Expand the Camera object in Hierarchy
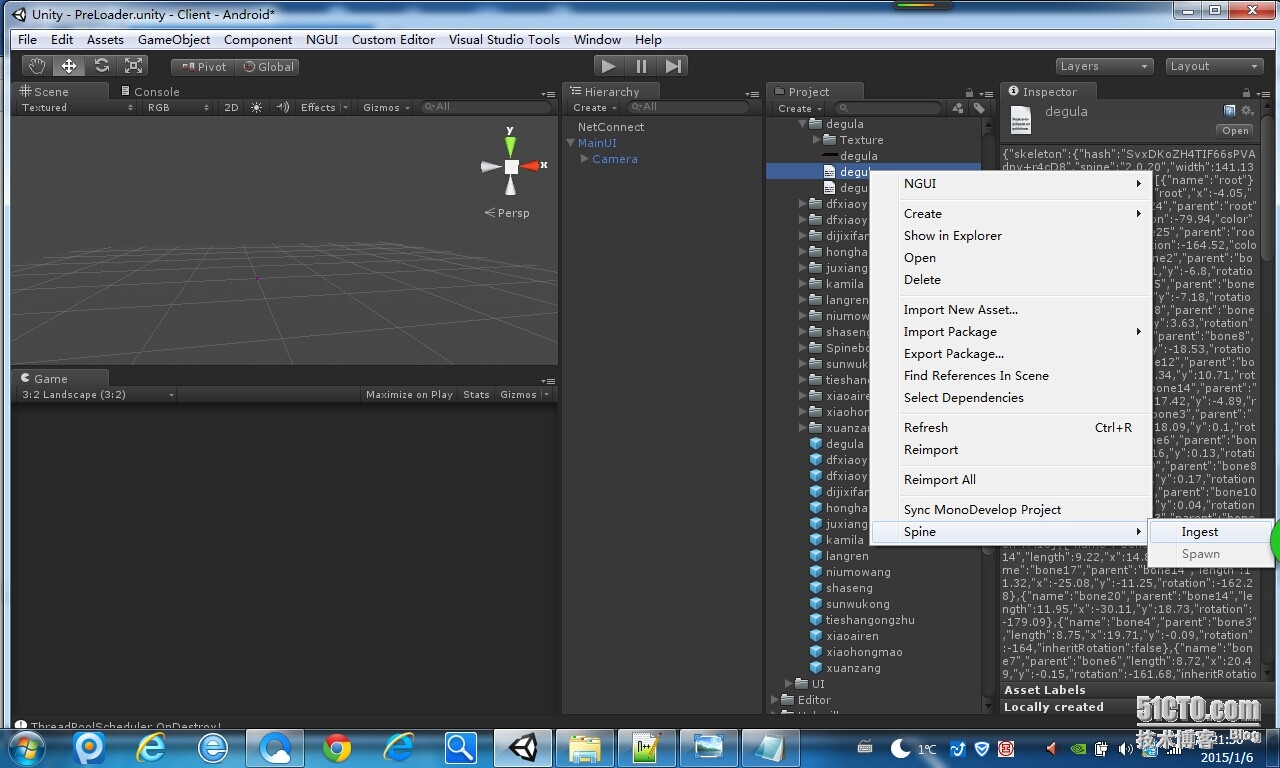1280x768 pixels. [x=585, y=159]
